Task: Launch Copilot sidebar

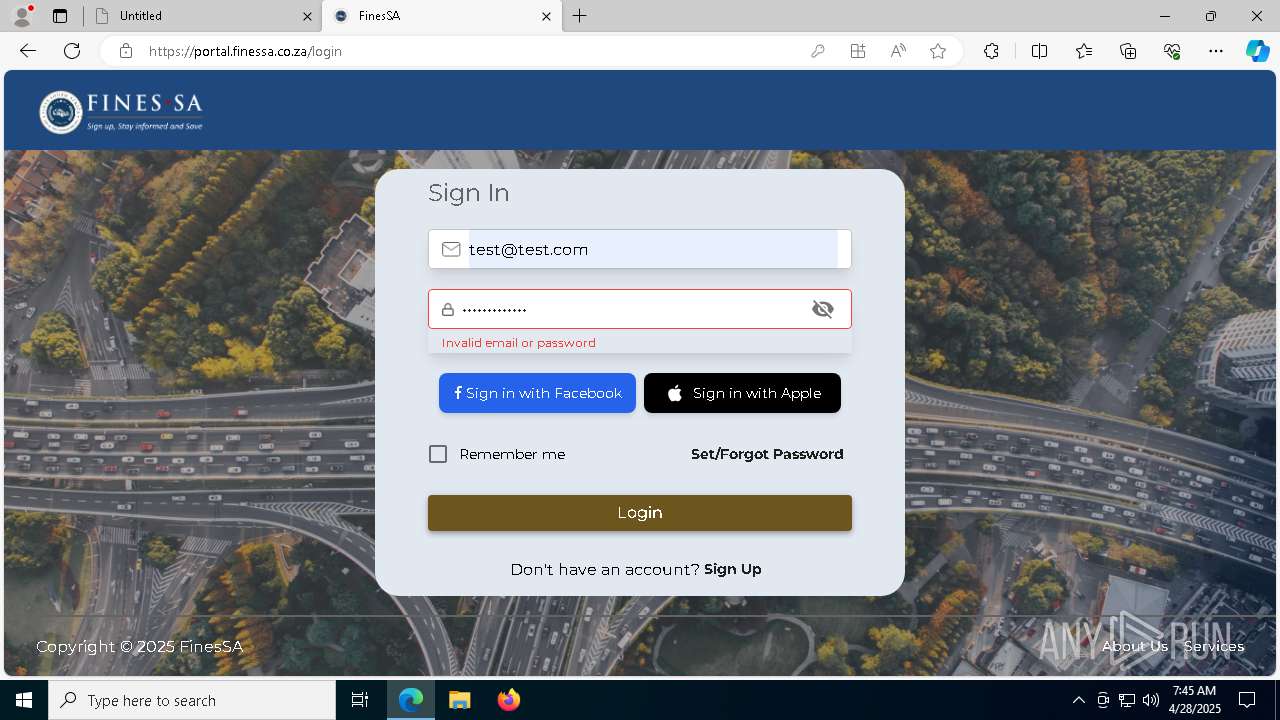Action: (1257, 51)
